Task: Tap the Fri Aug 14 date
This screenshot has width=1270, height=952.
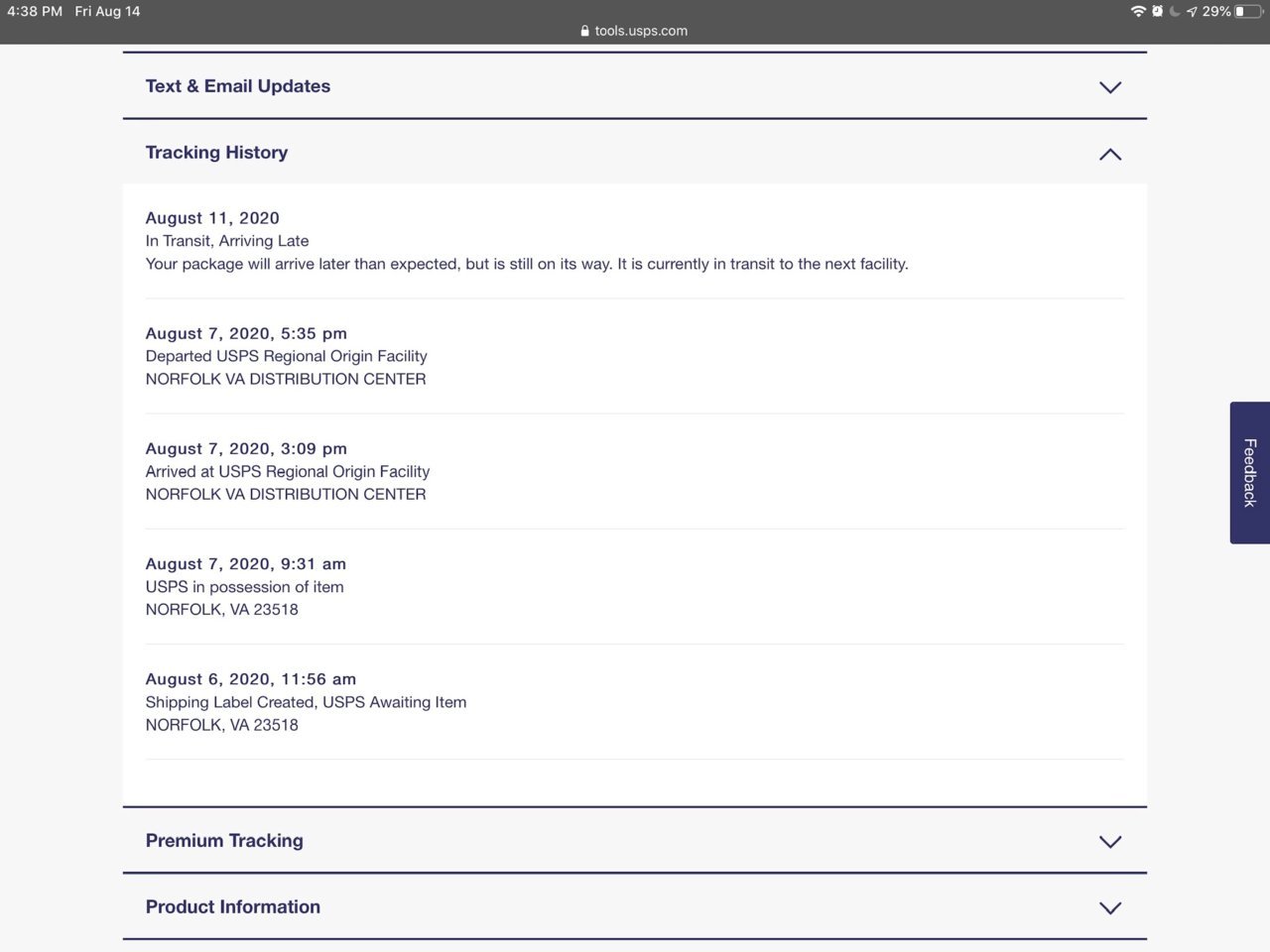Action: pyautogui.click(x=107, y=11)
